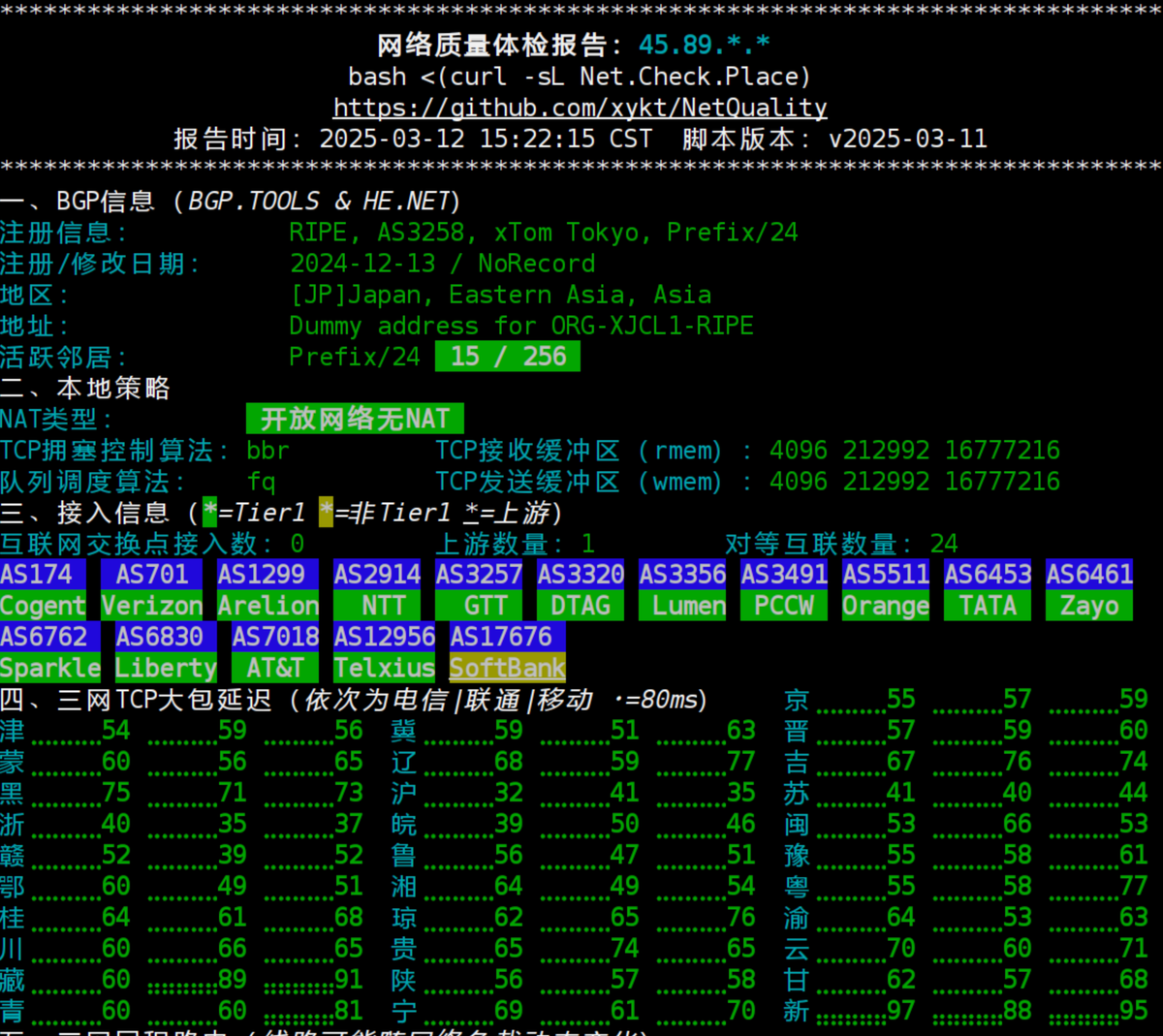Click the underlined SoftBank upstream label
This screenshot has height=1036, width=1163.
(x=508, y=668)
